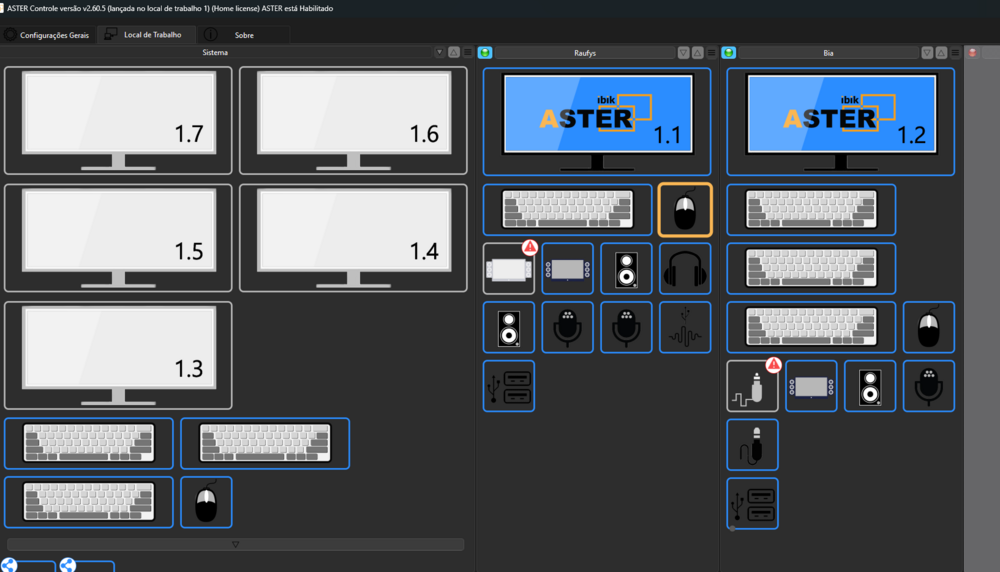Select the mouse icon in Raufys workplace

tap(685, 210)
